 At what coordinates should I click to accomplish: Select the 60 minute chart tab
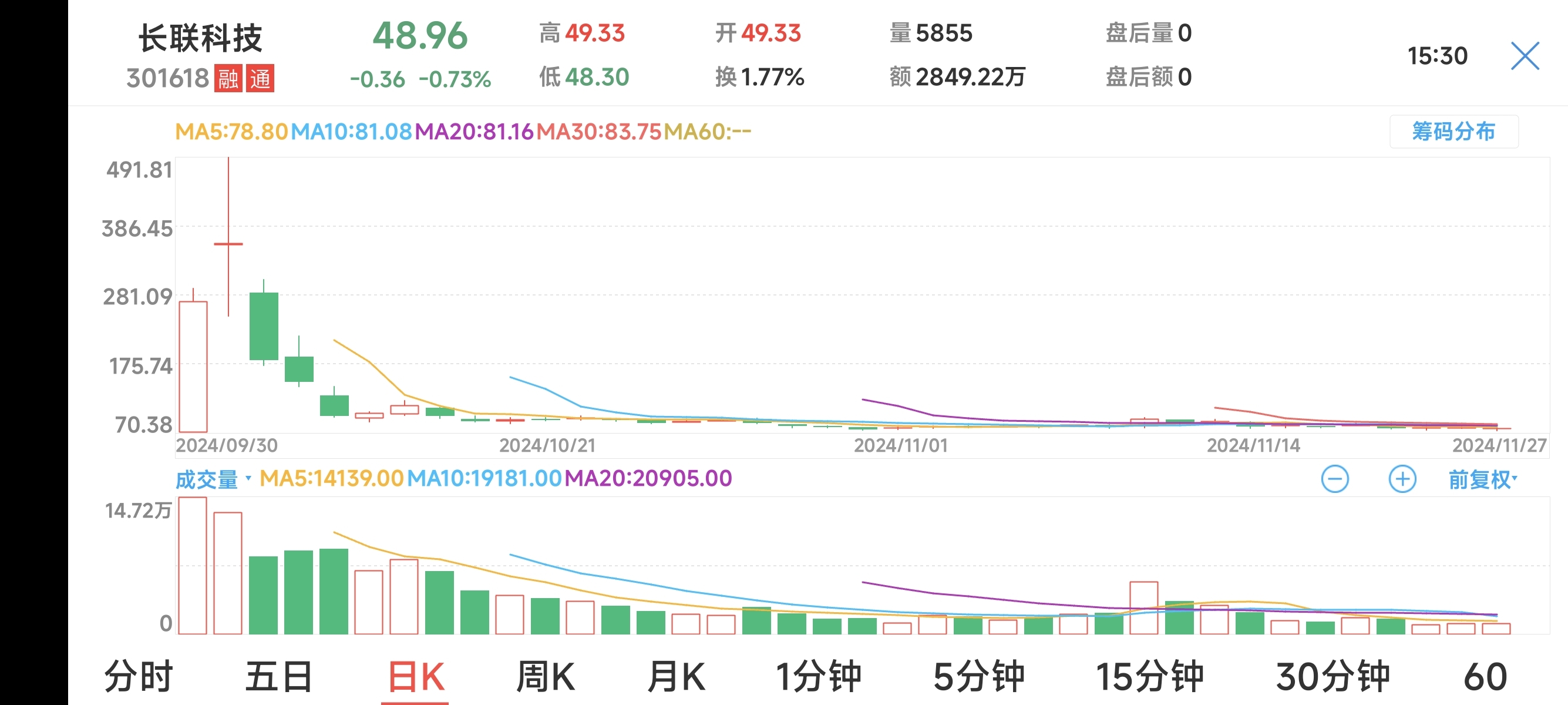coord(1485,676)
